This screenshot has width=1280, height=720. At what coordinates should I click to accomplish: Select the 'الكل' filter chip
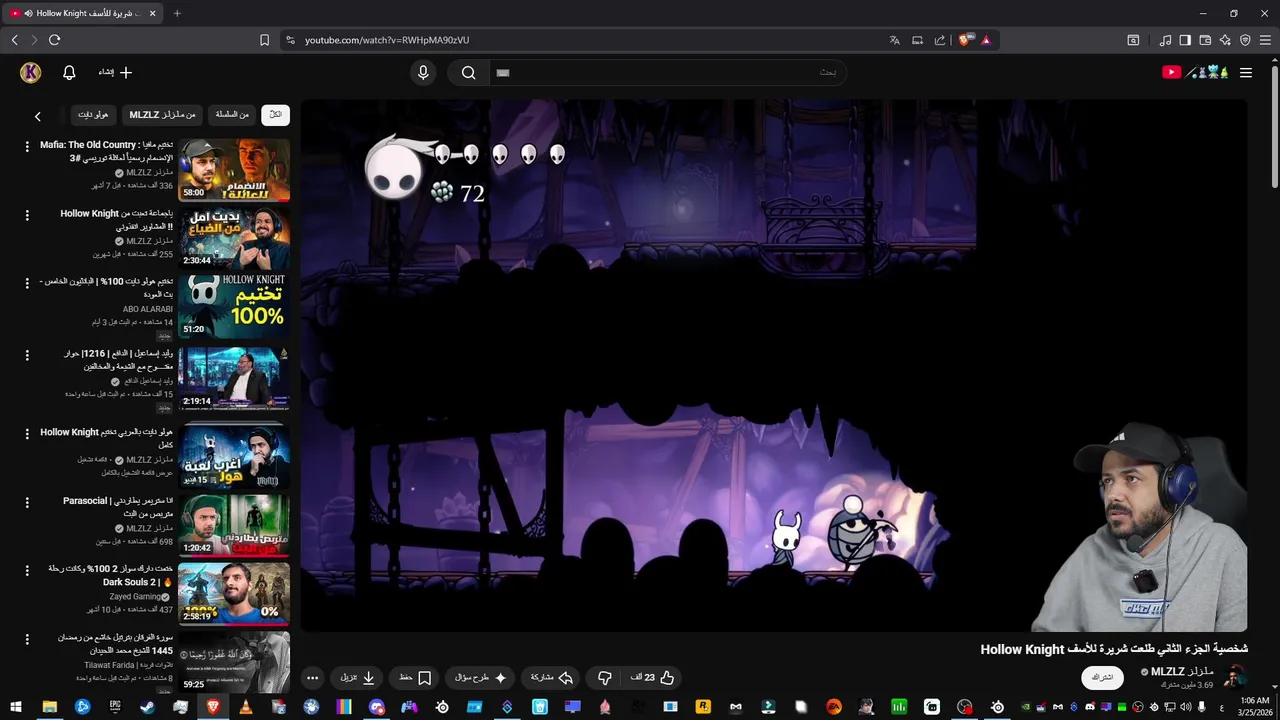pyautogui.click(x=275, y=115)
